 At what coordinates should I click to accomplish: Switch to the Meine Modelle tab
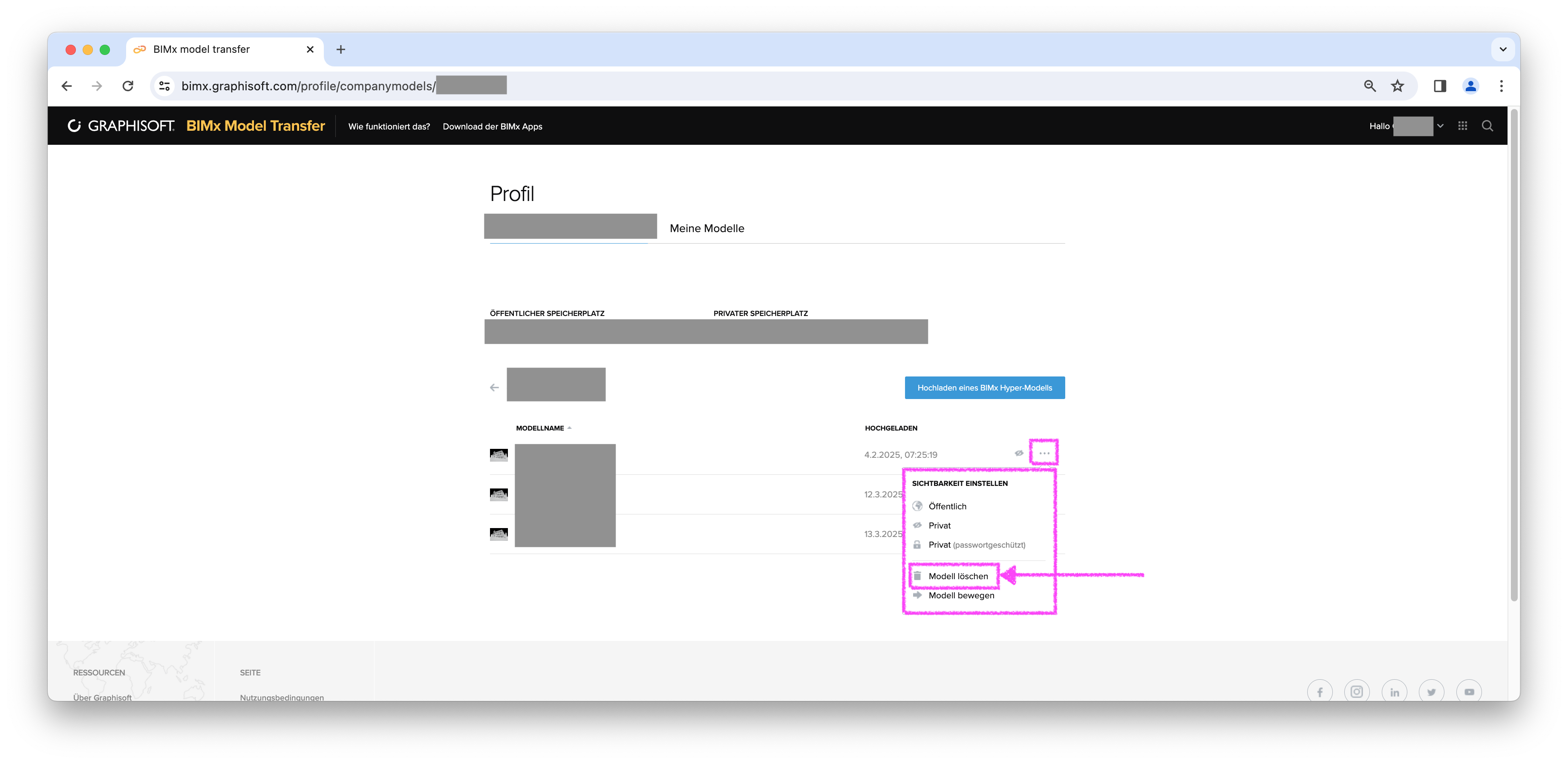707,228
